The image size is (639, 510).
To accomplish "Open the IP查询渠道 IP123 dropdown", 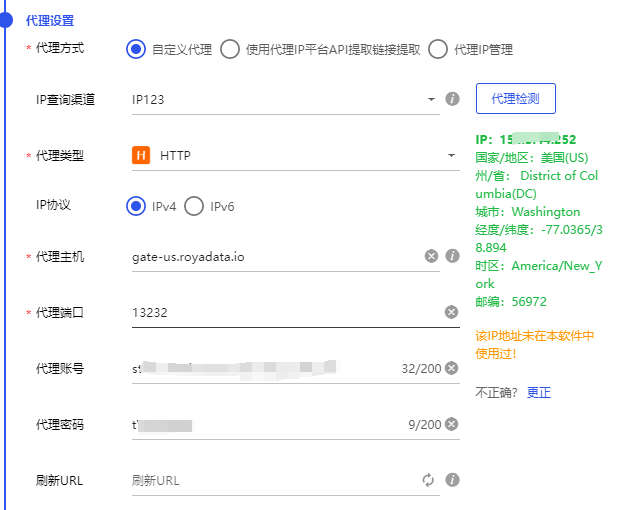I will [x=284, y=99].
